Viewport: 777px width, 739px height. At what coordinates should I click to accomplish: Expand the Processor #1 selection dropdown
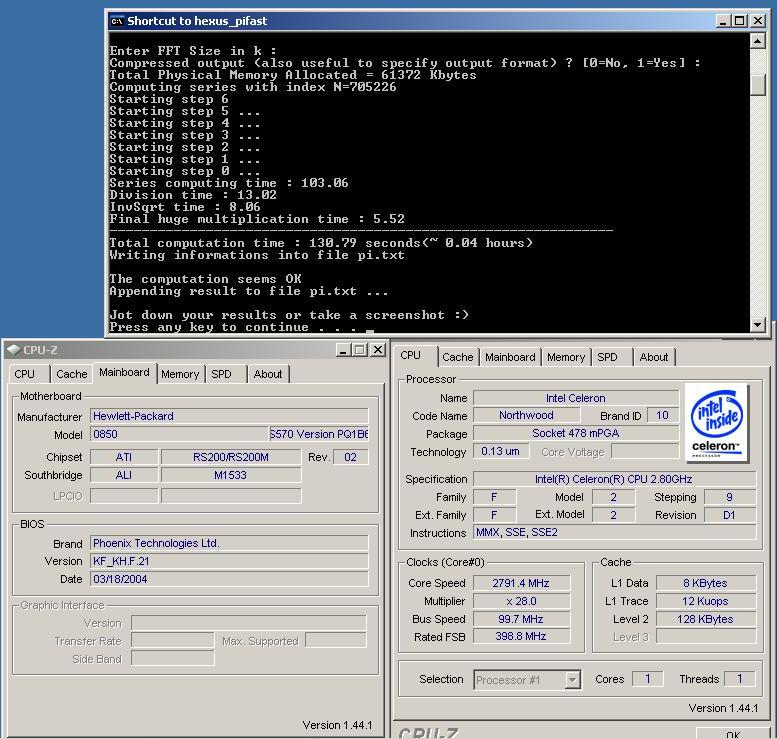[x=572, y=680]
